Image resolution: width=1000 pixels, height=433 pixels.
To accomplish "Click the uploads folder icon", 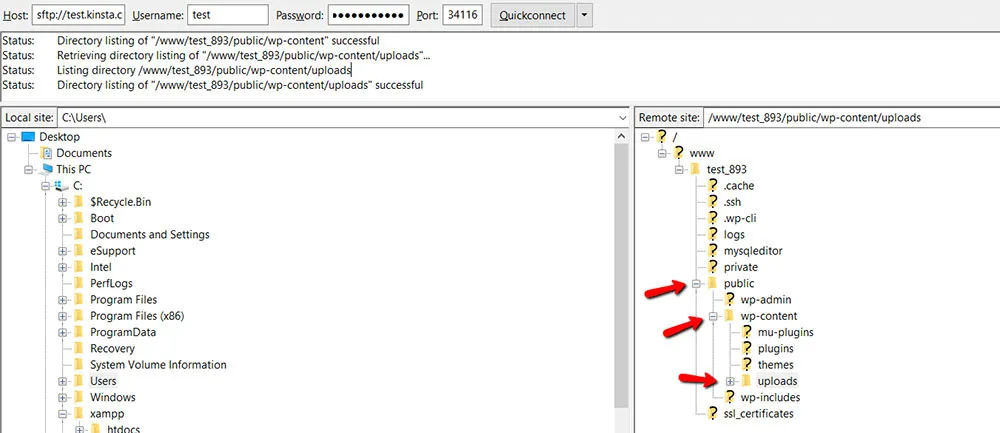I will coord(747,381).
